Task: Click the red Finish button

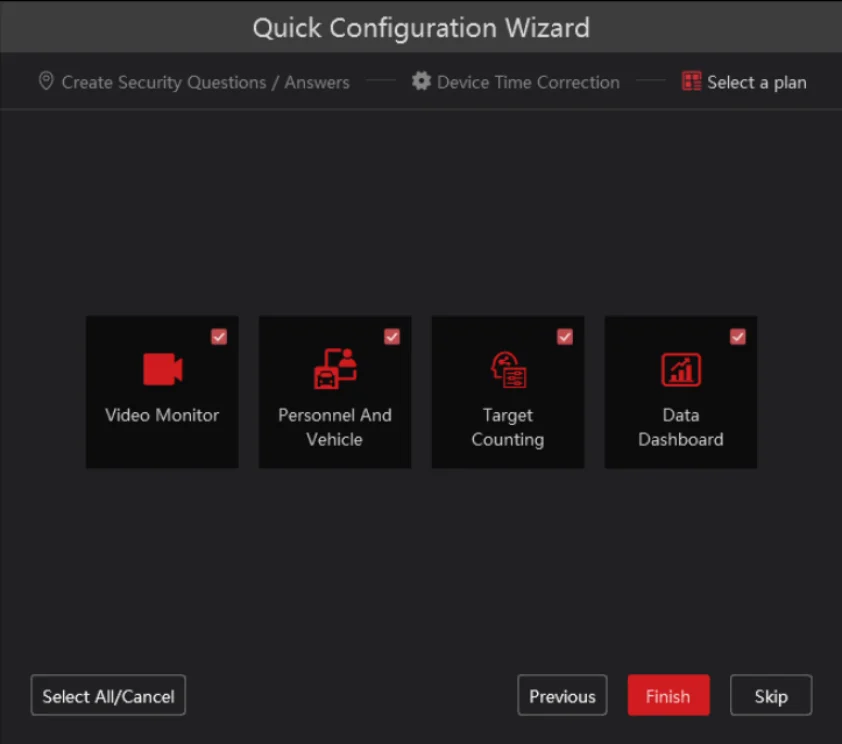Action: (669, 695)
